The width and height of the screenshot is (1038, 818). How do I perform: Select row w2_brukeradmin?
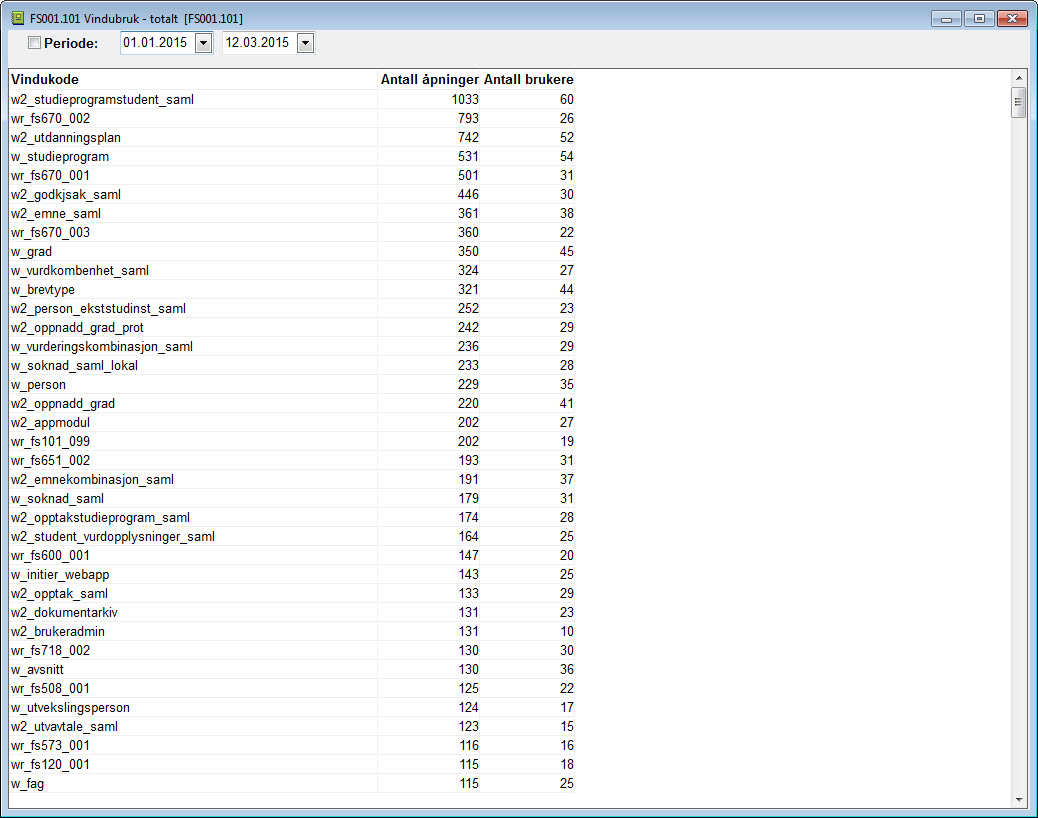click(292, 631)
